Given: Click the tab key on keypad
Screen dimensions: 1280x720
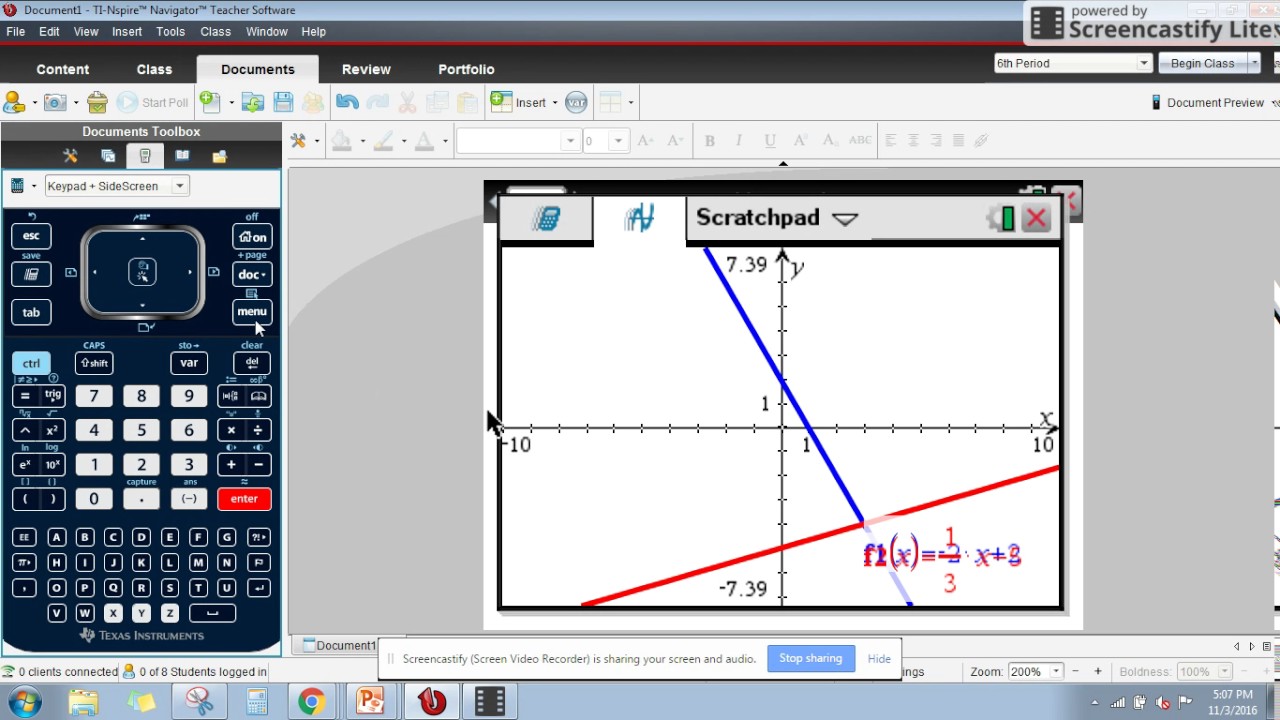Looking at the screenshot, I should (31, 312).
